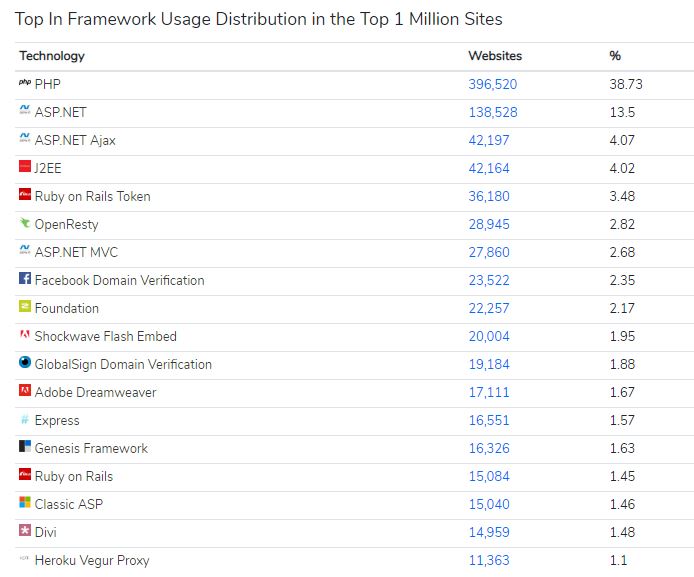694x577 pixels.
Task: Click the Divi icon
Action: click(25, 532)
